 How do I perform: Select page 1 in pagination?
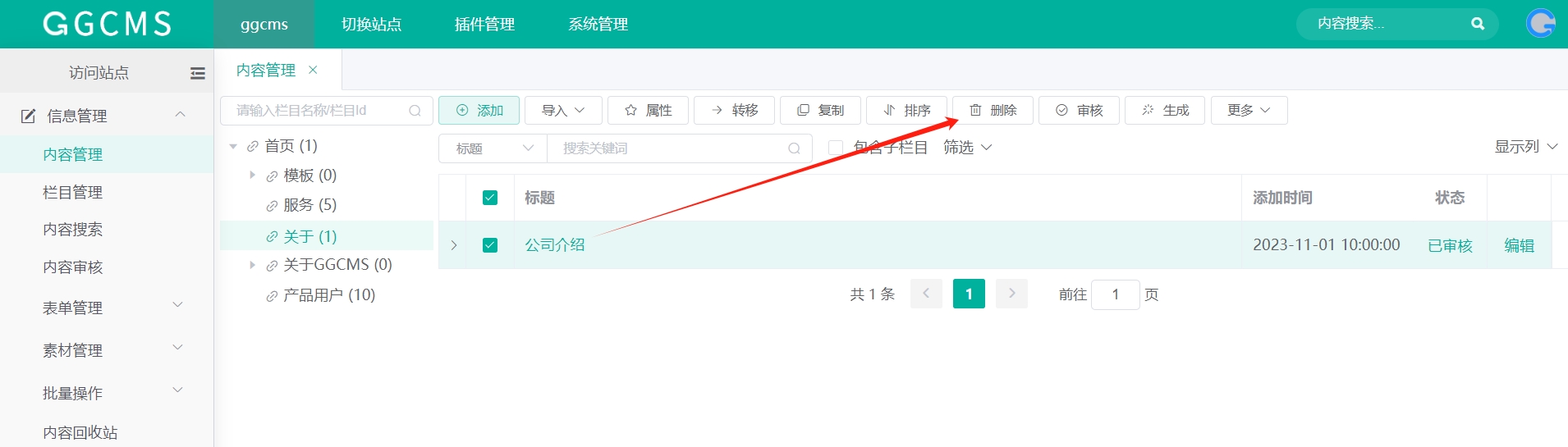[x=969, y=294]
